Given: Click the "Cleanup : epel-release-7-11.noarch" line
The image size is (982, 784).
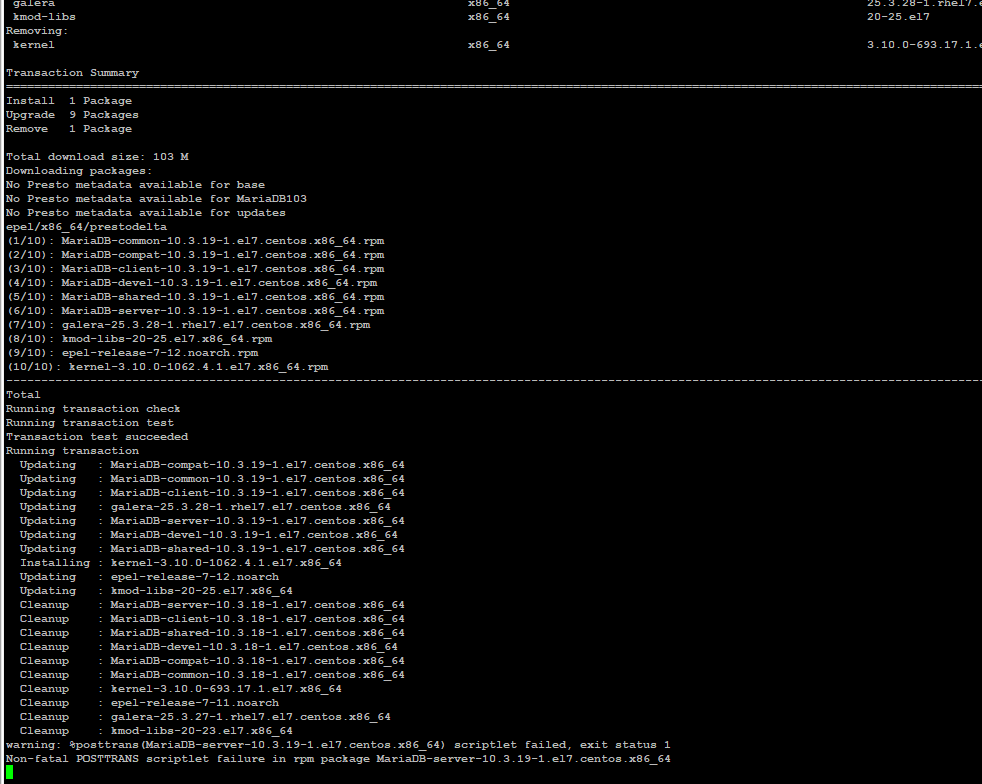Looking at the screenshot, I should 149,703.
